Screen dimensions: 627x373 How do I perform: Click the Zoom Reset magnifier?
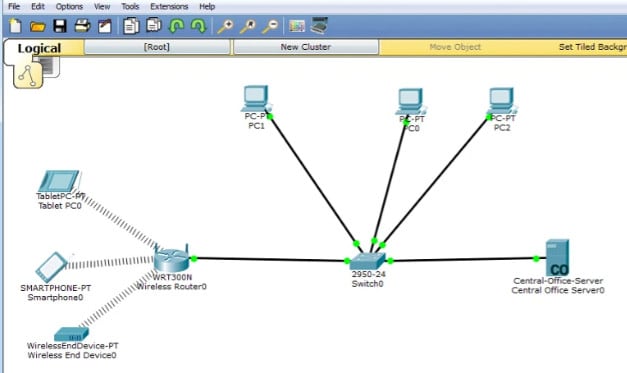point(248,27)
